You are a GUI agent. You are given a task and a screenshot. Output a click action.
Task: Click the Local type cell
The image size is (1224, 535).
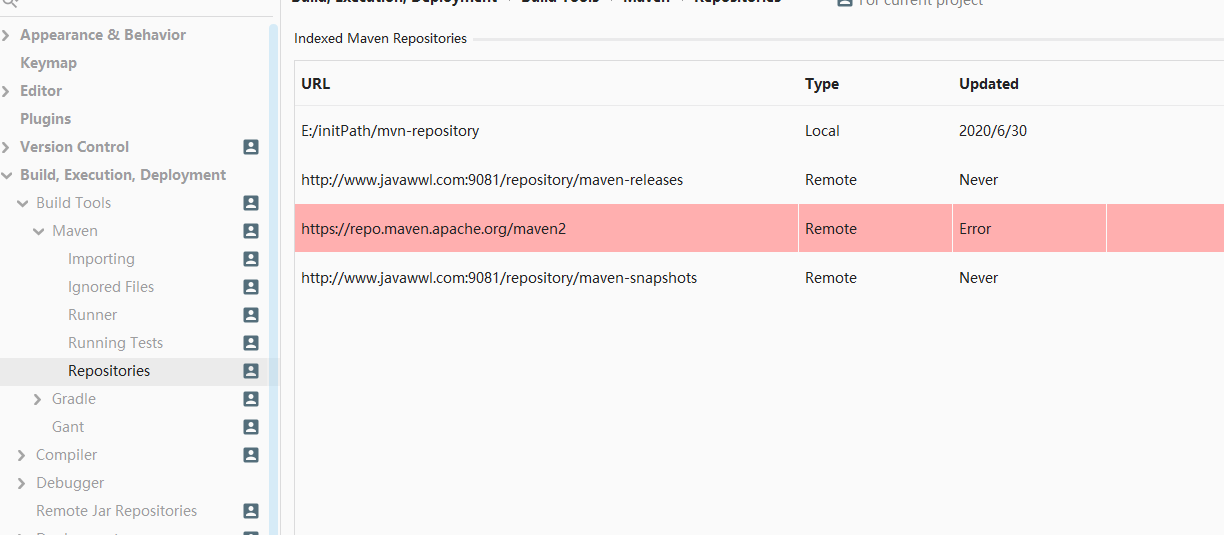click(x=822, y=131)
